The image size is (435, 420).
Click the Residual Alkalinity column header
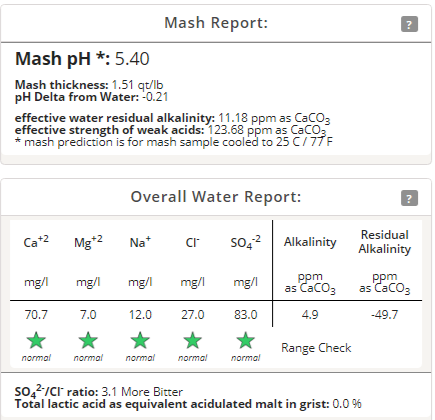coord(385,242)
